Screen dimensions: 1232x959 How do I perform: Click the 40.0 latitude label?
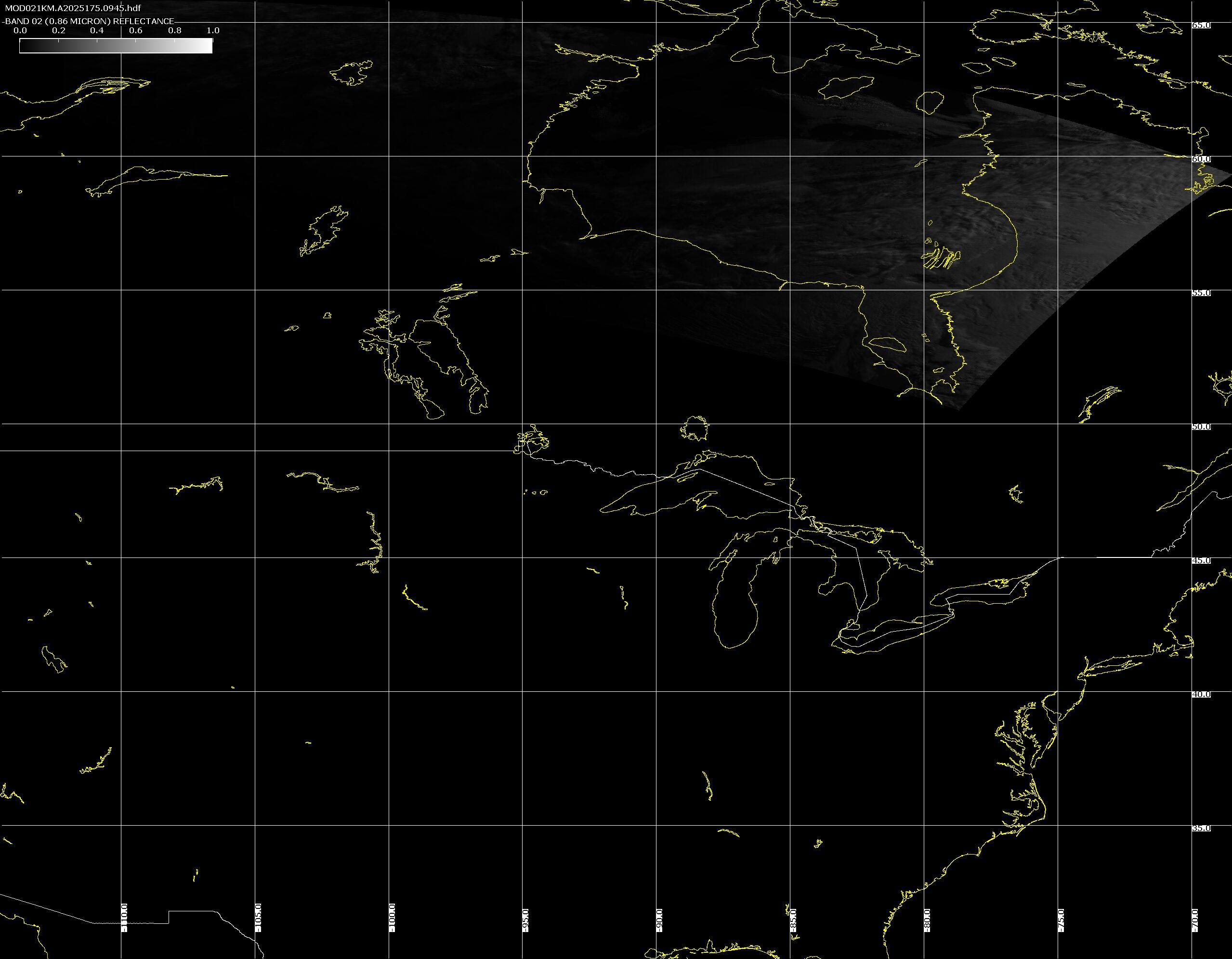point(1201,695)
